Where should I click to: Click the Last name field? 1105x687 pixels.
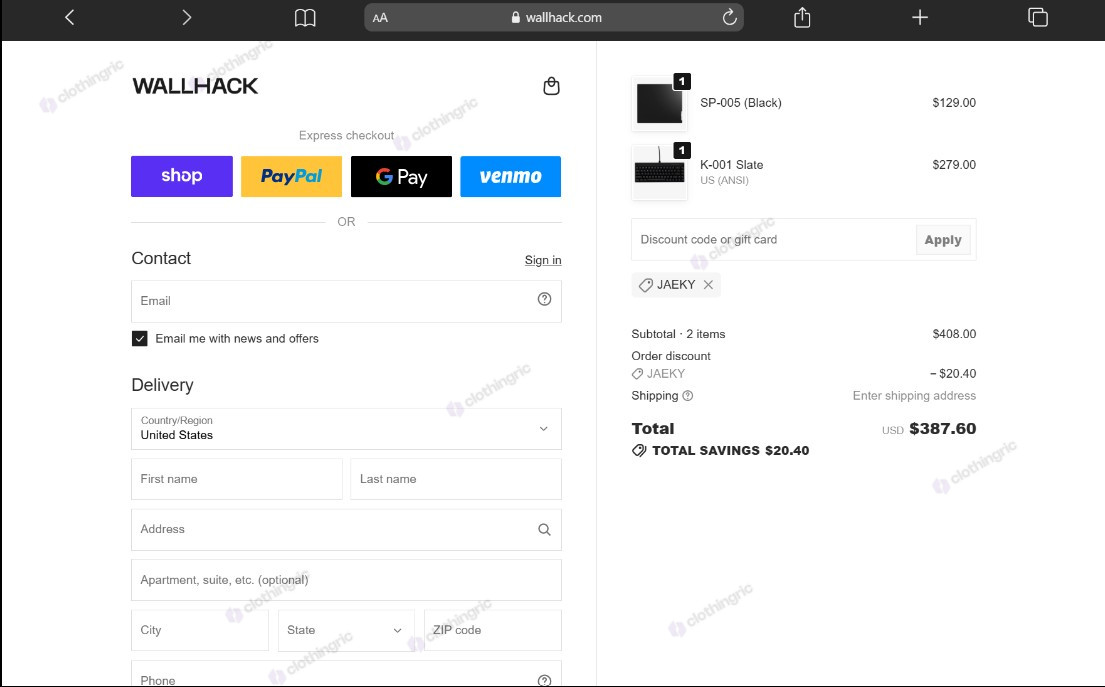456,479
